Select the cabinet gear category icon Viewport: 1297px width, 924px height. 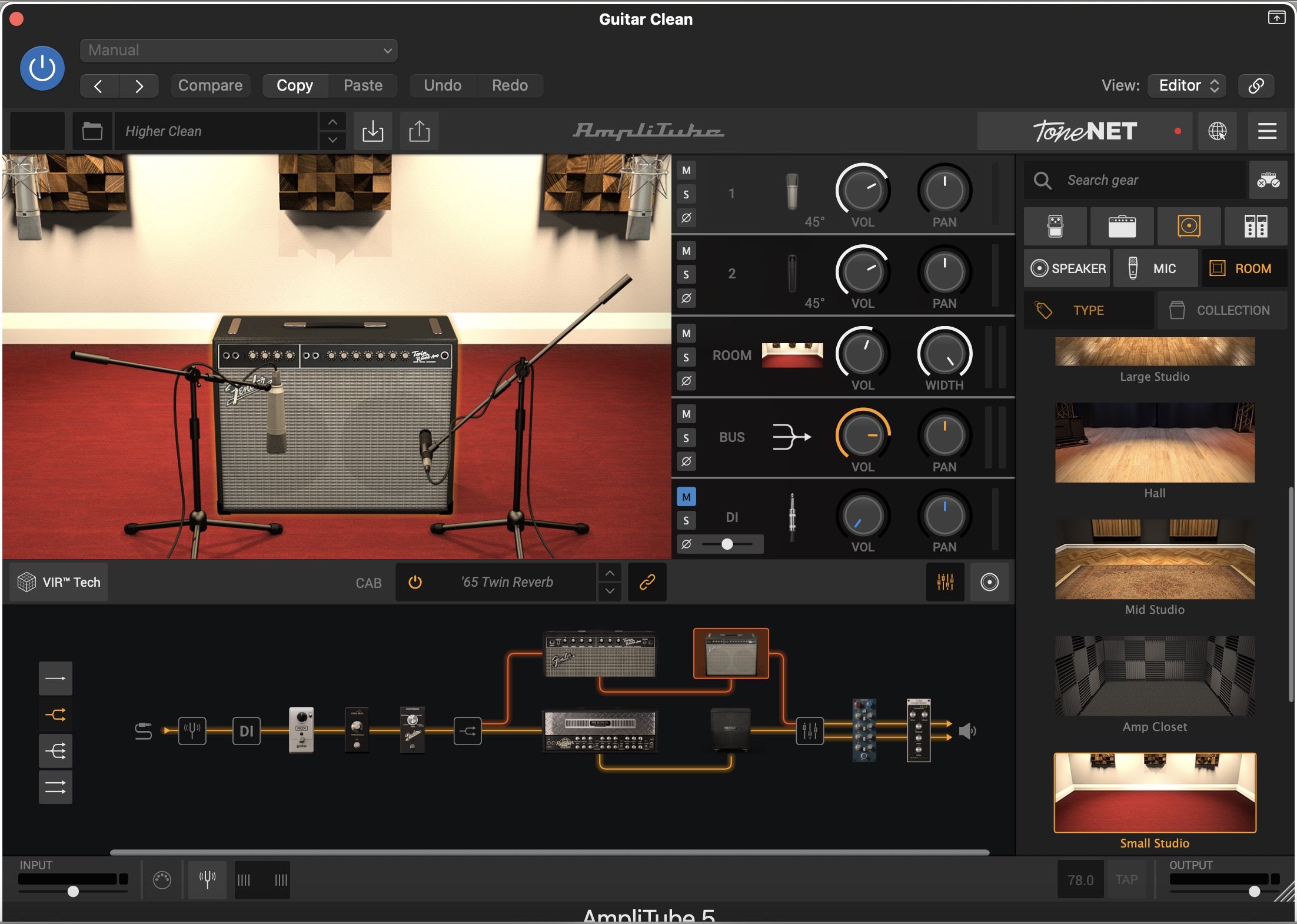pos(1189,226)
